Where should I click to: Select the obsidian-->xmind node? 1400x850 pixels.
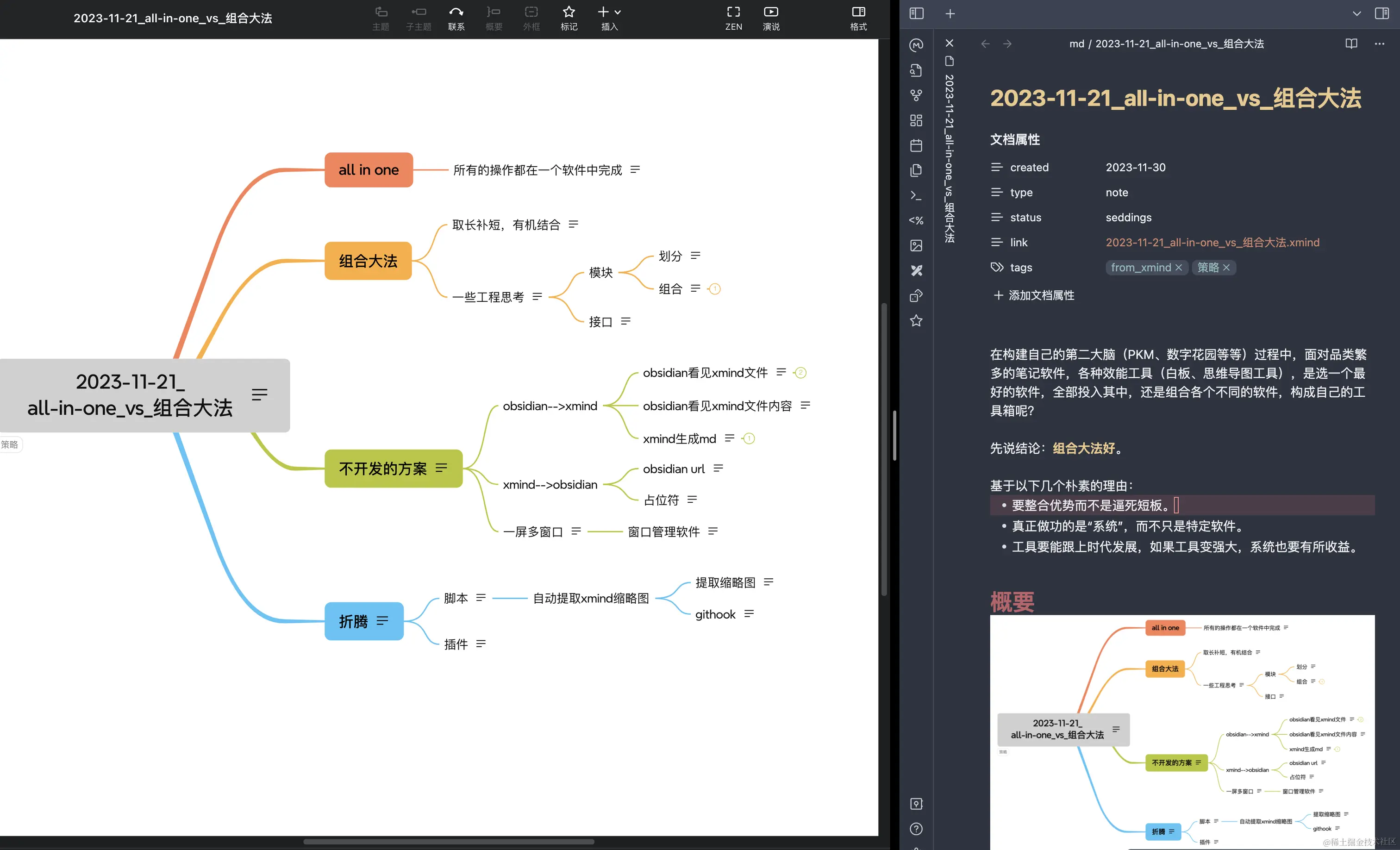pyautogui.click(x=550, y=406)
